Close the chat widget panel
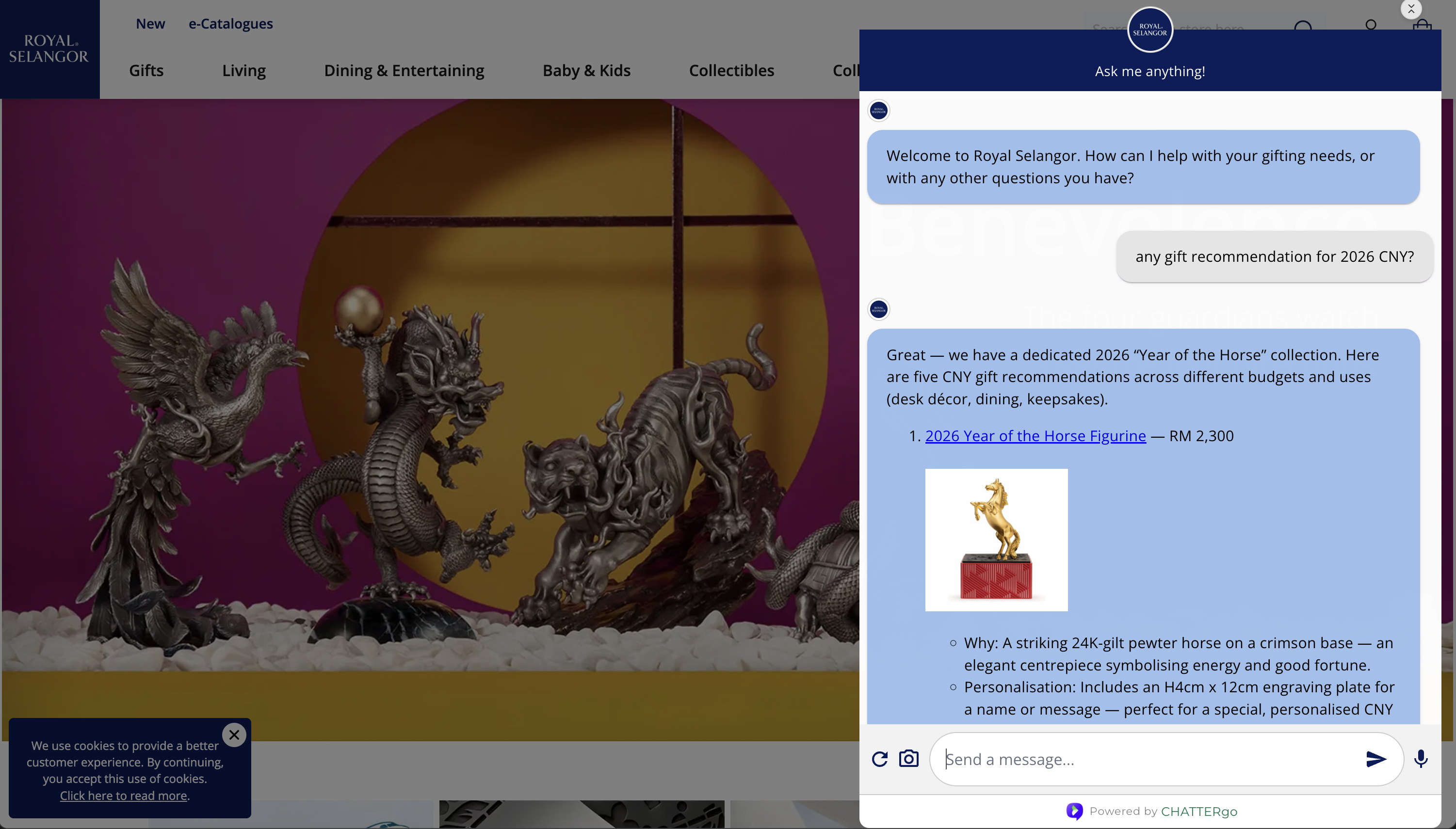Screen dimensions: 1456x829 tap(1411, 9)
